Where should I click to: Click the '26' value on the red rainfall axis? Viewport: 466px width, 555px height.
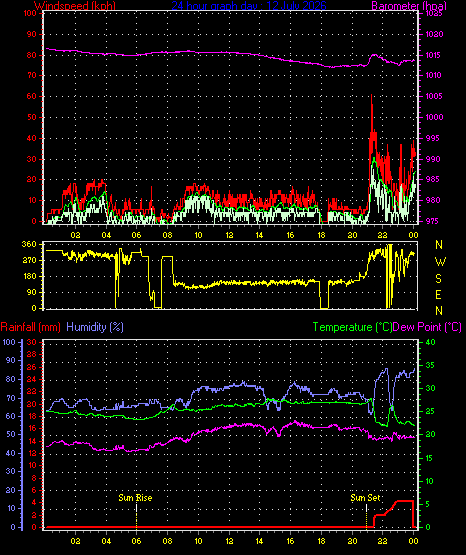[32, 367]
